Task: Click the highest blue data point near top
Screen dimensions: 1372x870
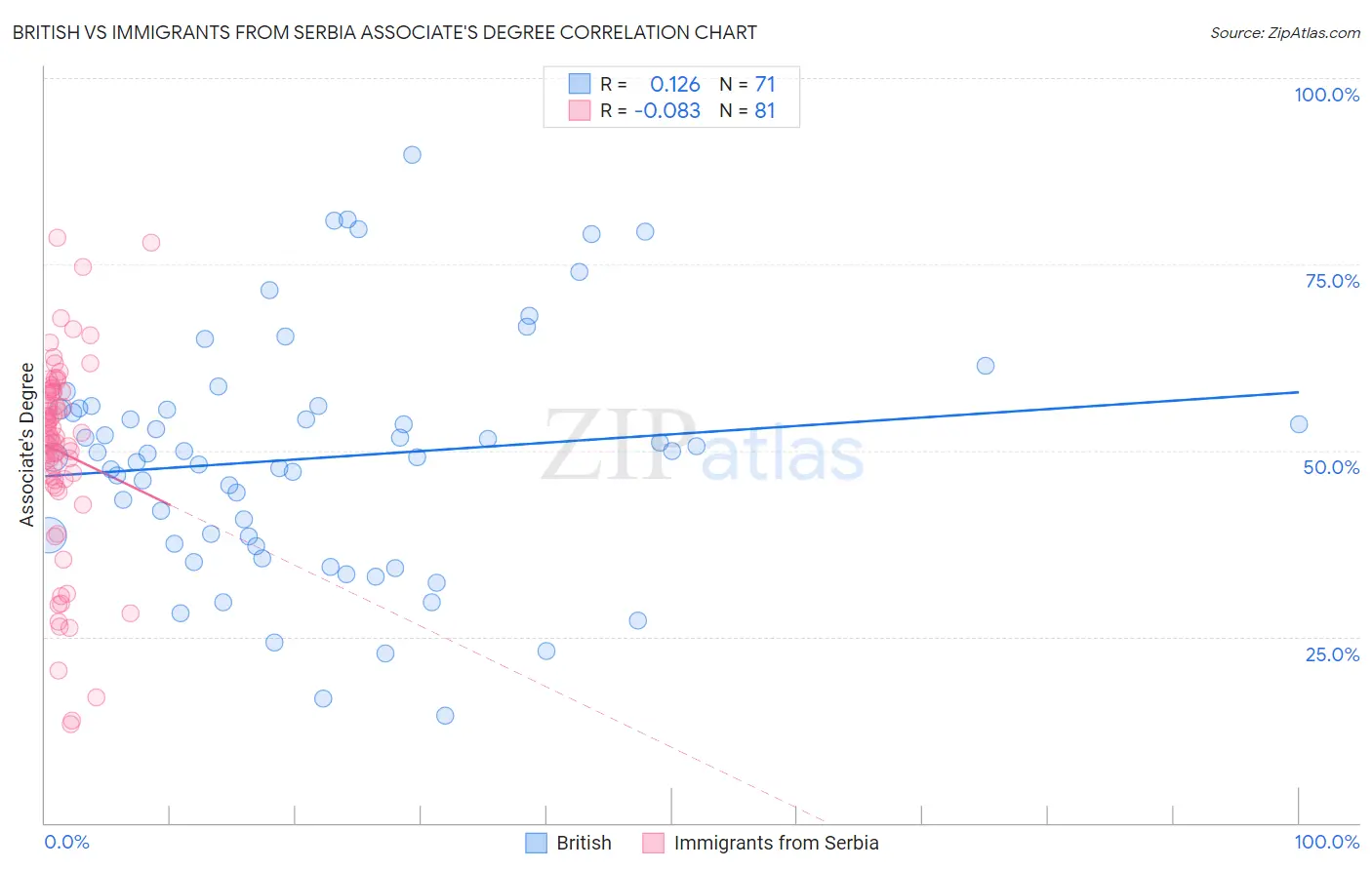Action: tap(412, 155)
